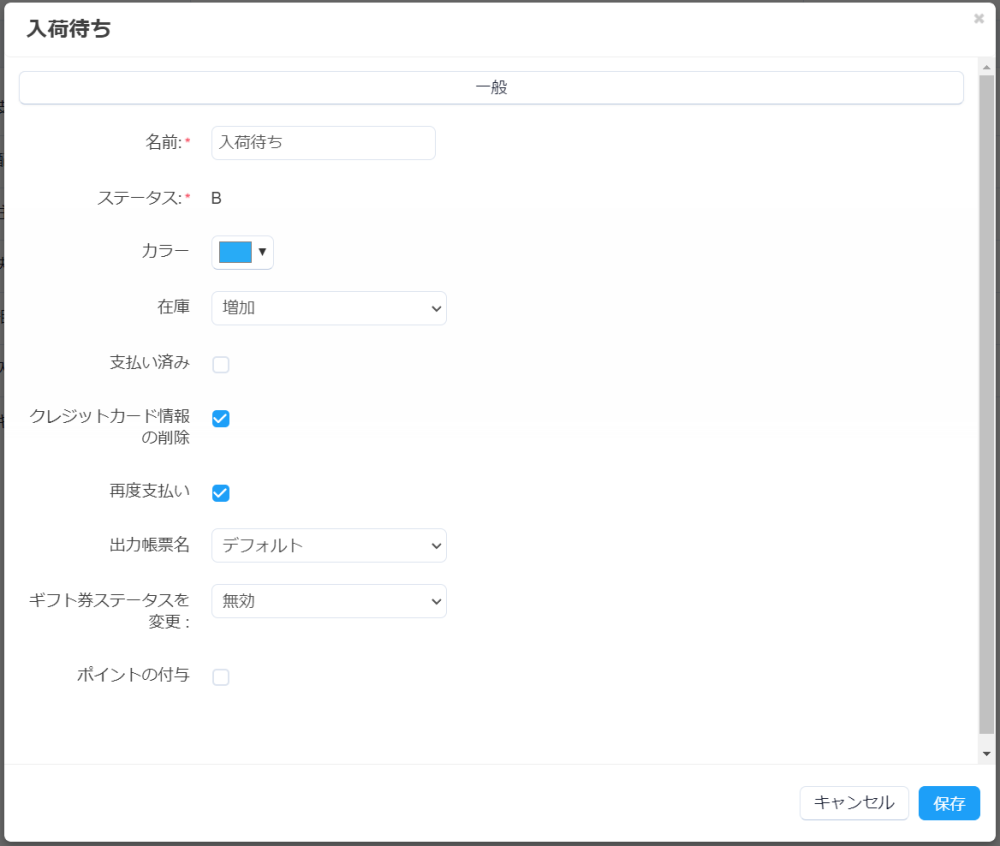This screenshot has width=1000, height=846.
Task: Open the 出力帳票名 dropdown showing デフォルト
Action: click(329, 545)
